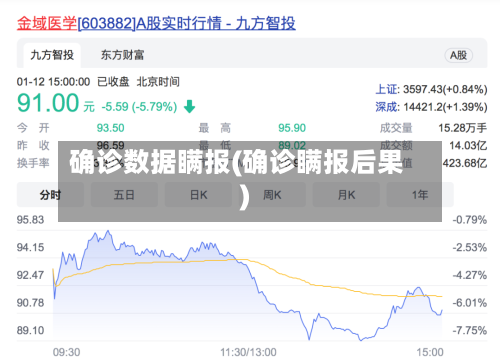Click the -2.53% axis label

click(x=470, y=248)
